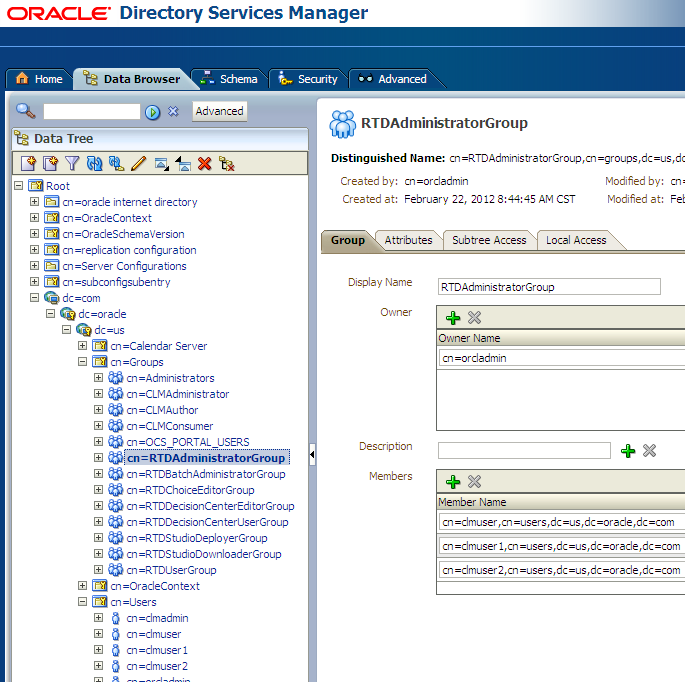This screenshot has height=682, width=685.
Task: Click the Display Name input field
Action: point(549,287)
